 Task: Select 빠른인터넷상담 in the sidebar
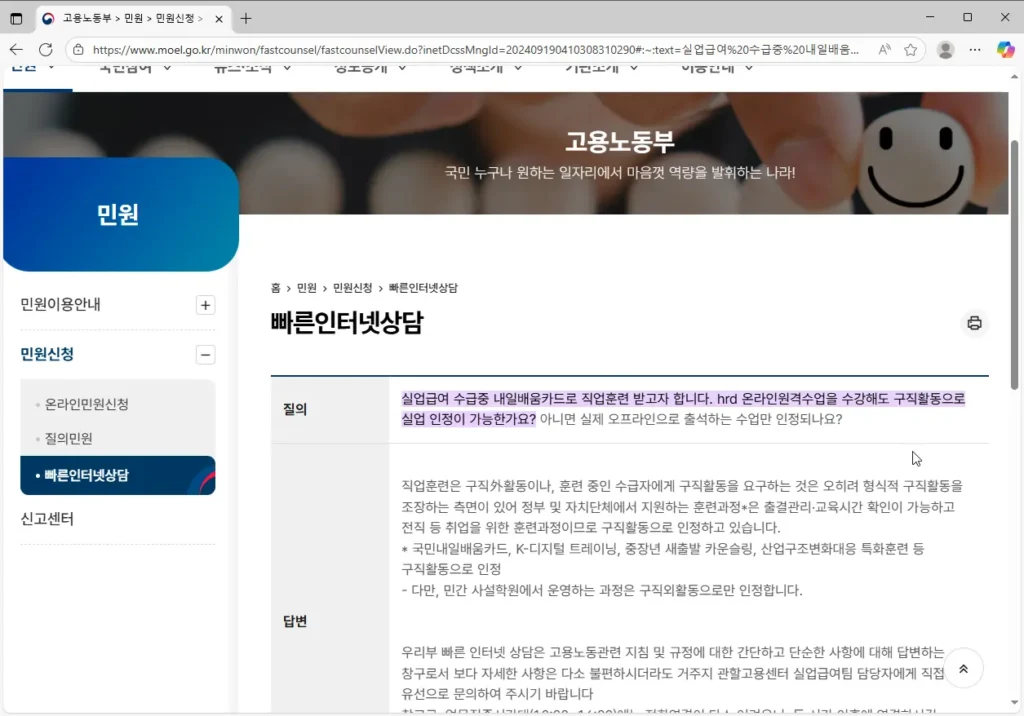pos(118,476)
